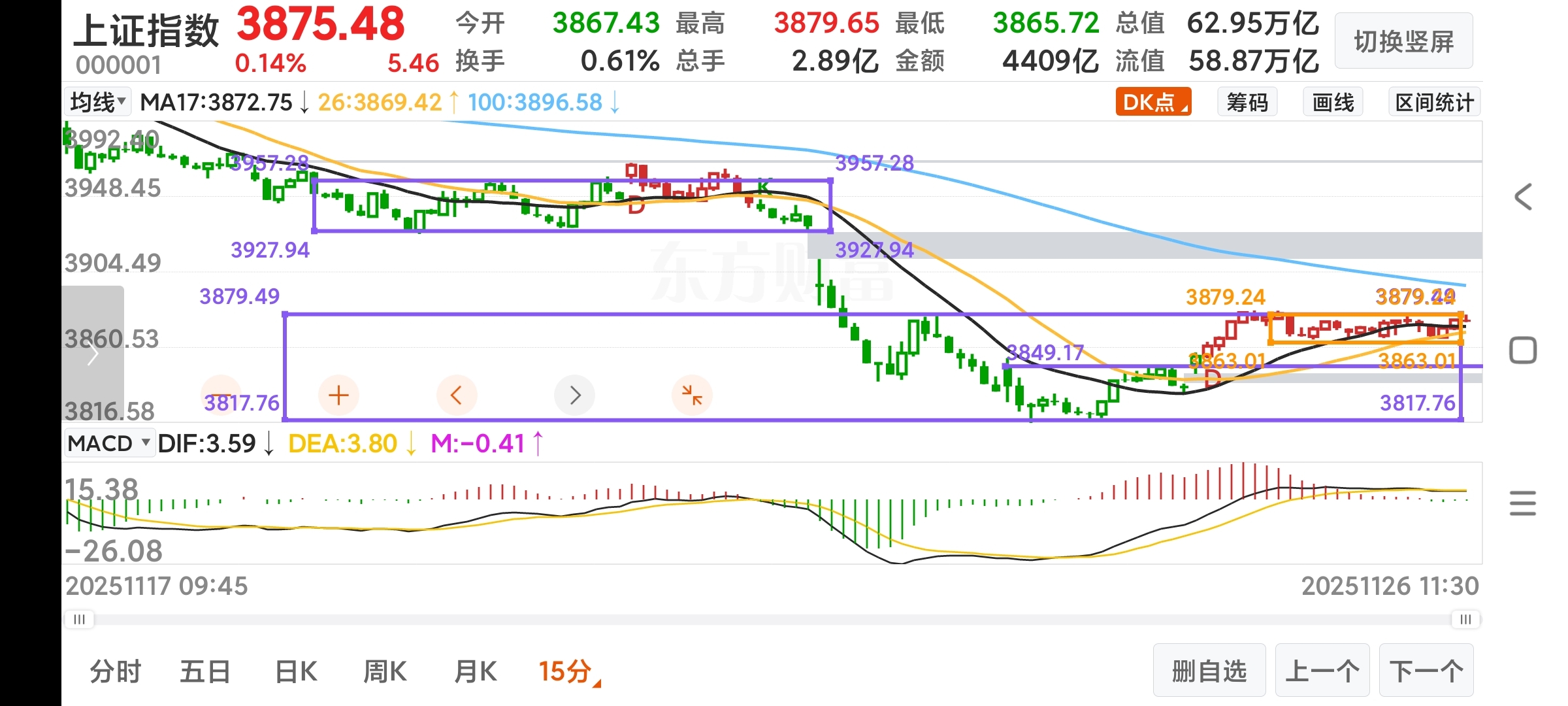Tap the Android back arrow icon
The image size is (1568, 706).
click(x=1523, y=197)
